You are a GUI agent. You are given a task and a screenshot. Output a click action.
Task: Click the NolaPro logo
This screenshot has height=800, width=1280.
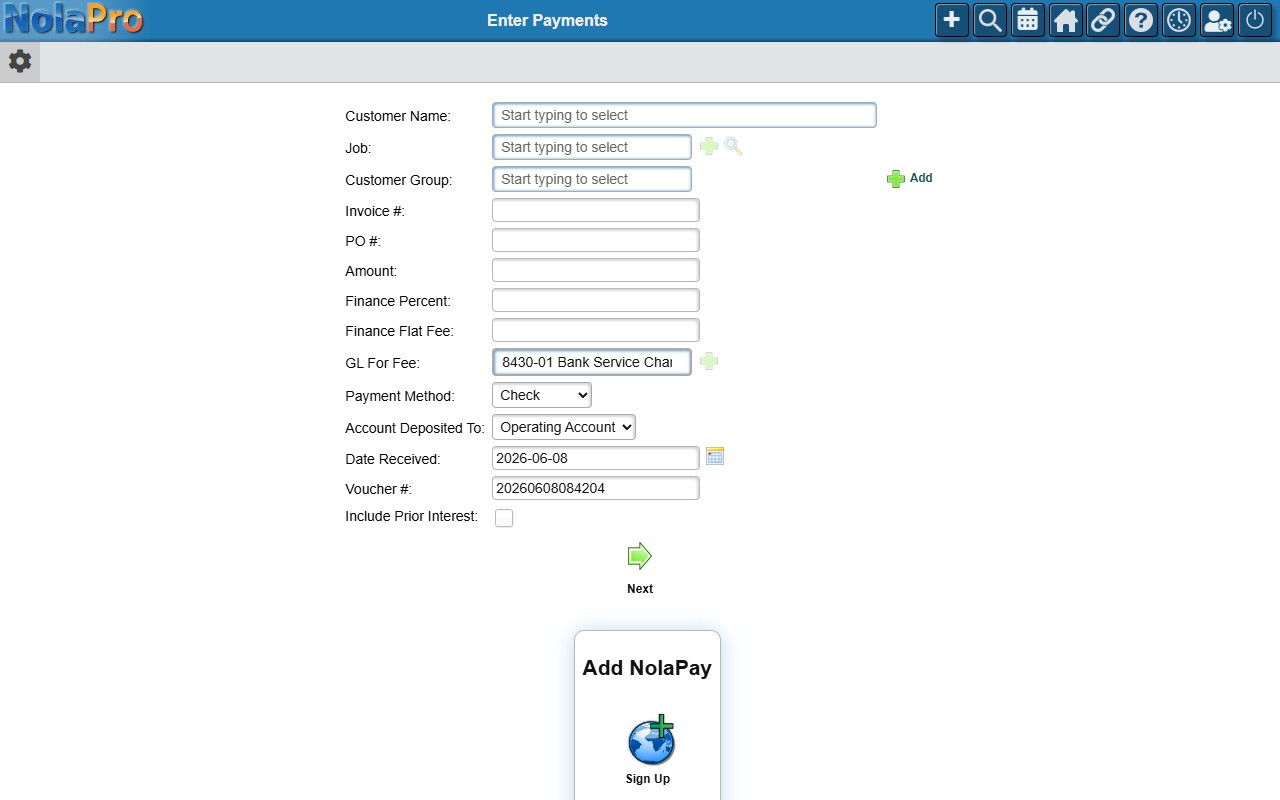[x=72, y=19]
